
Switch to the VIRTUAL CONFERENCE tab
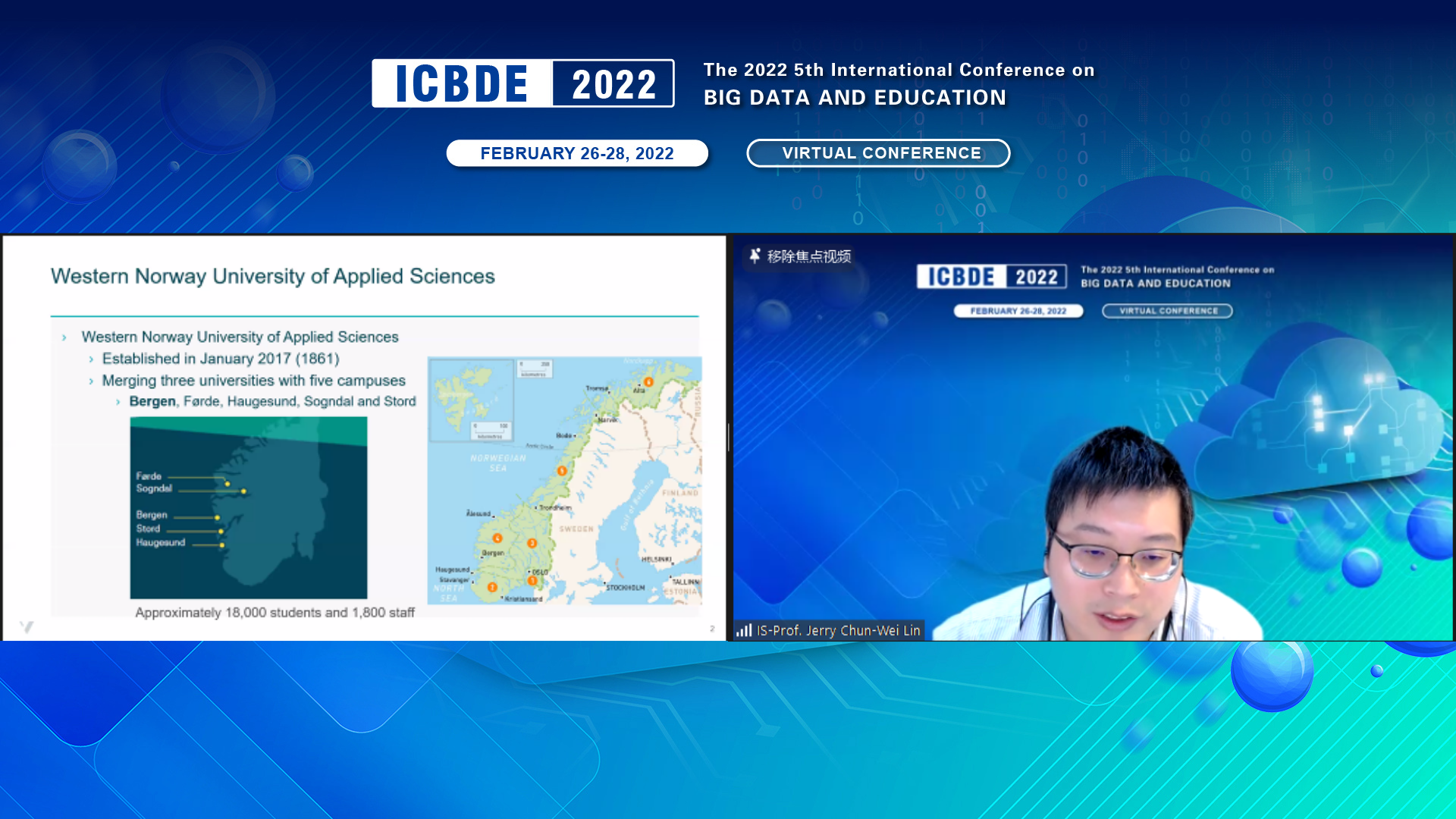(x=878, y=152)
